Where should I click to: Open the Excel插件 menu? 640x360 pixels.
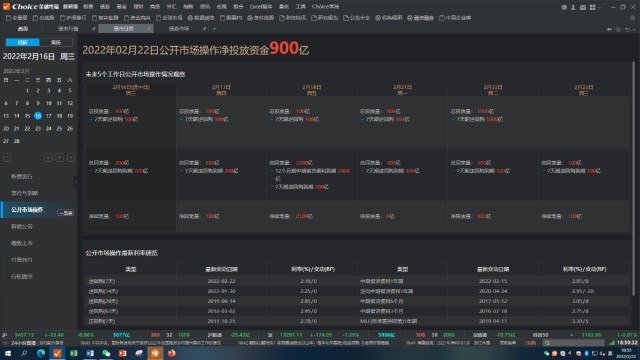pyautogui.click(x=261, y=7)
